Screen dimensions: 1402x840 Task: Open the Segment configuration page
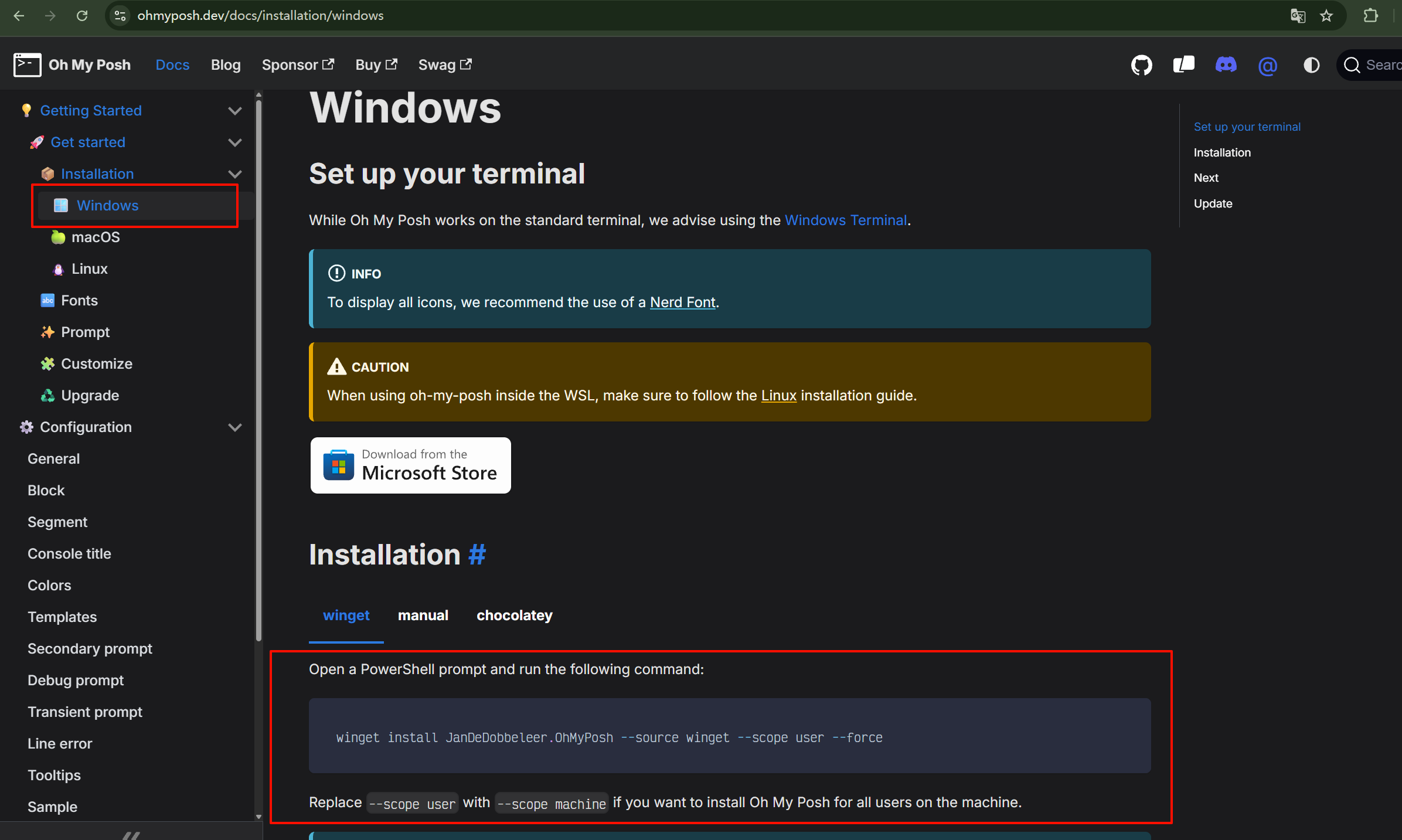[57, 522]
